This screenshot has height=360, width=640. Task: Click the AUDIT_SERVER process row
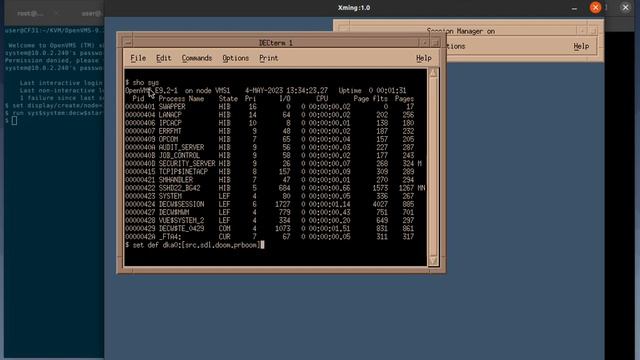pyautogui.click(x=270, y=147)
